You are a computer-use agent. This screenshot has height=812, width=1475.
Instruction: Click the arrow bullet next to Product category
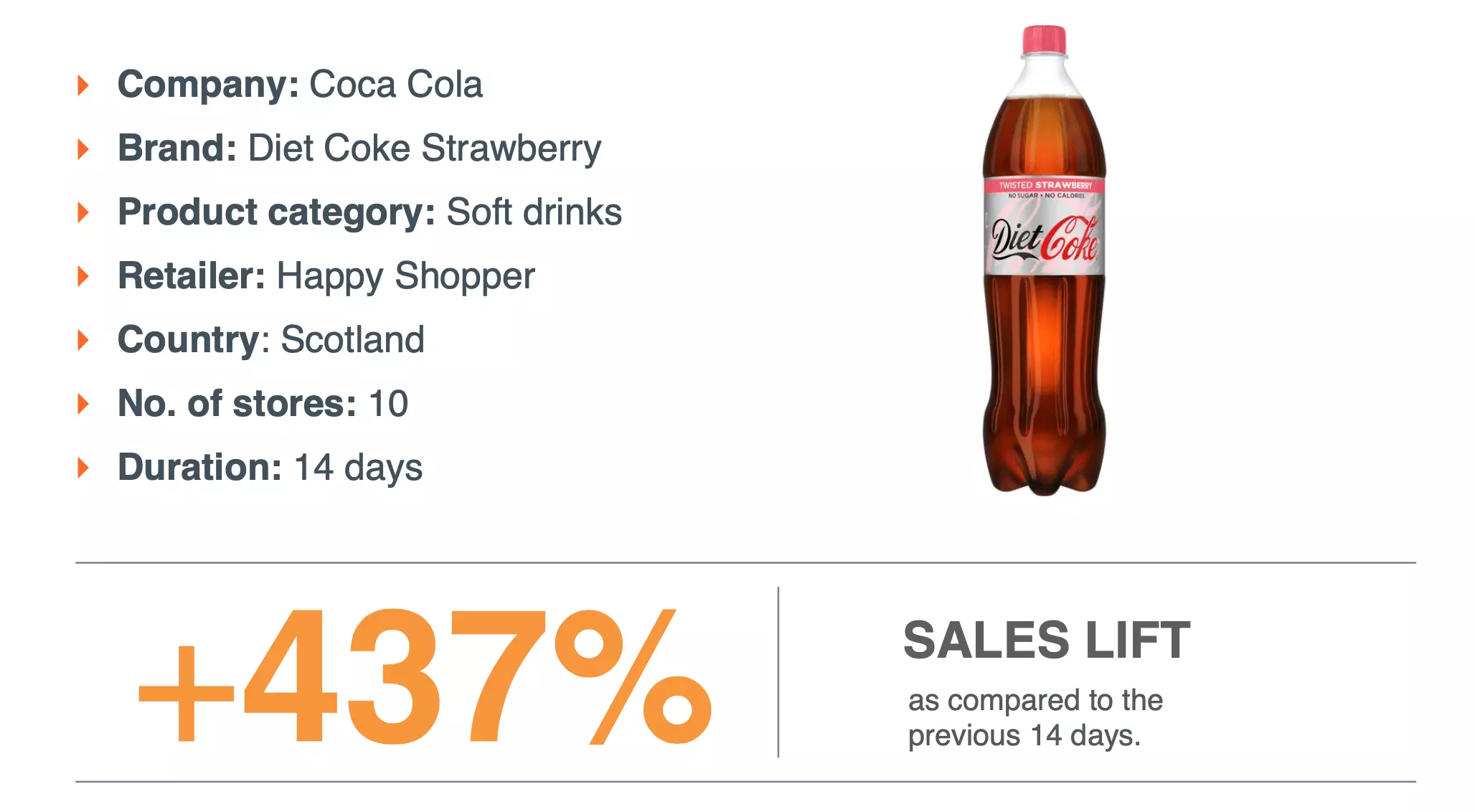tap(83, 212)
